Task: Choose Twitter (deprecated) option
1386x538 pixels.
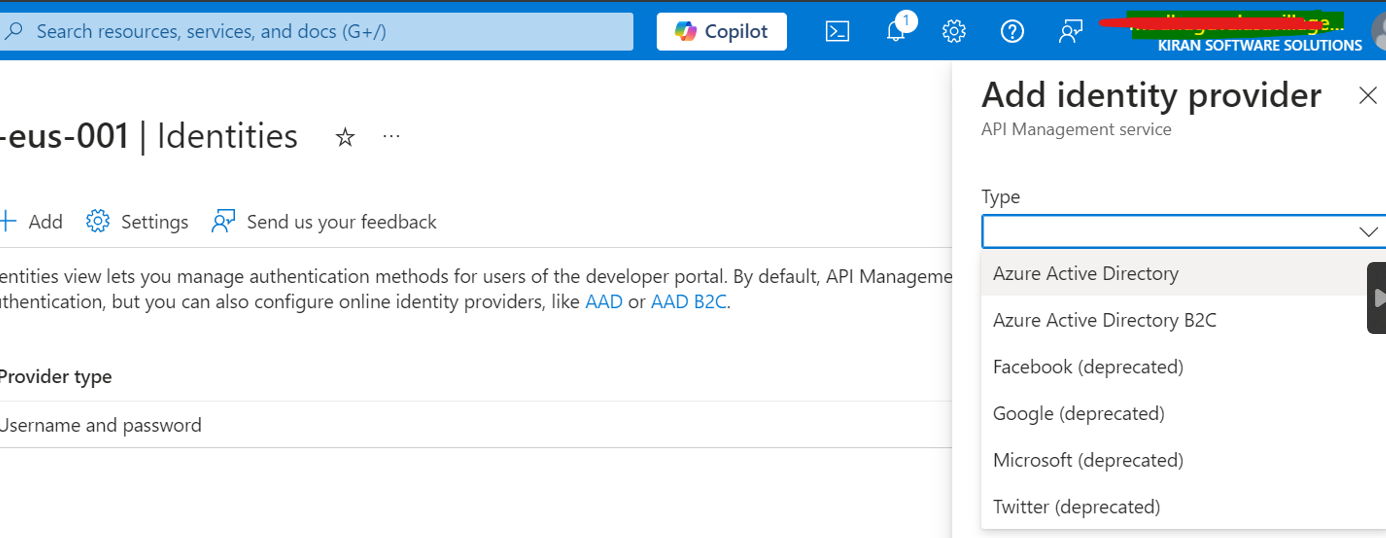Action: pyautogui.click(x=1183, y=507)
